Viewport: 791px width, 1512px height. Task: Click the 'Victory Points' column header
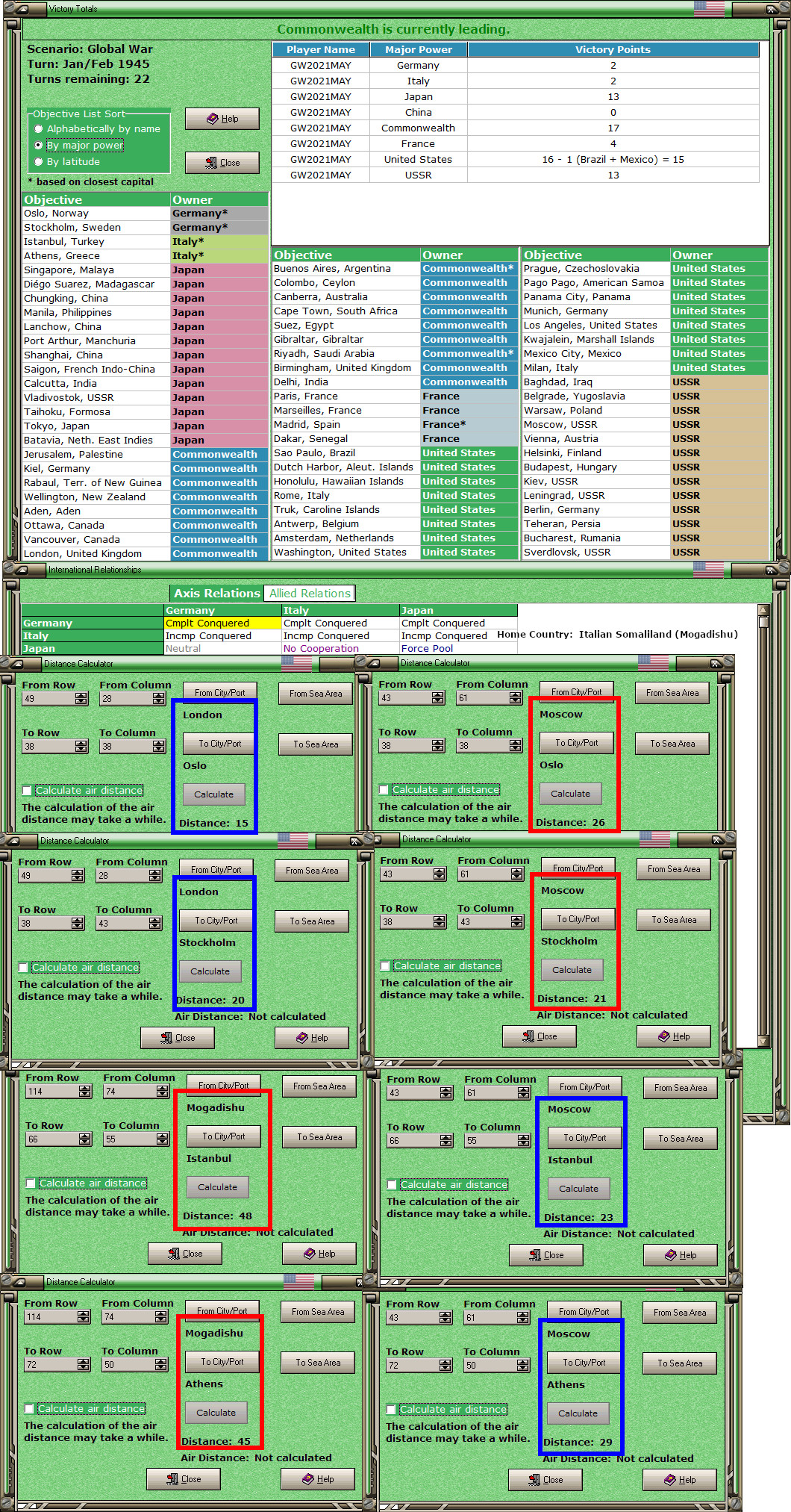pyautogui.click(x=613, y=50)
